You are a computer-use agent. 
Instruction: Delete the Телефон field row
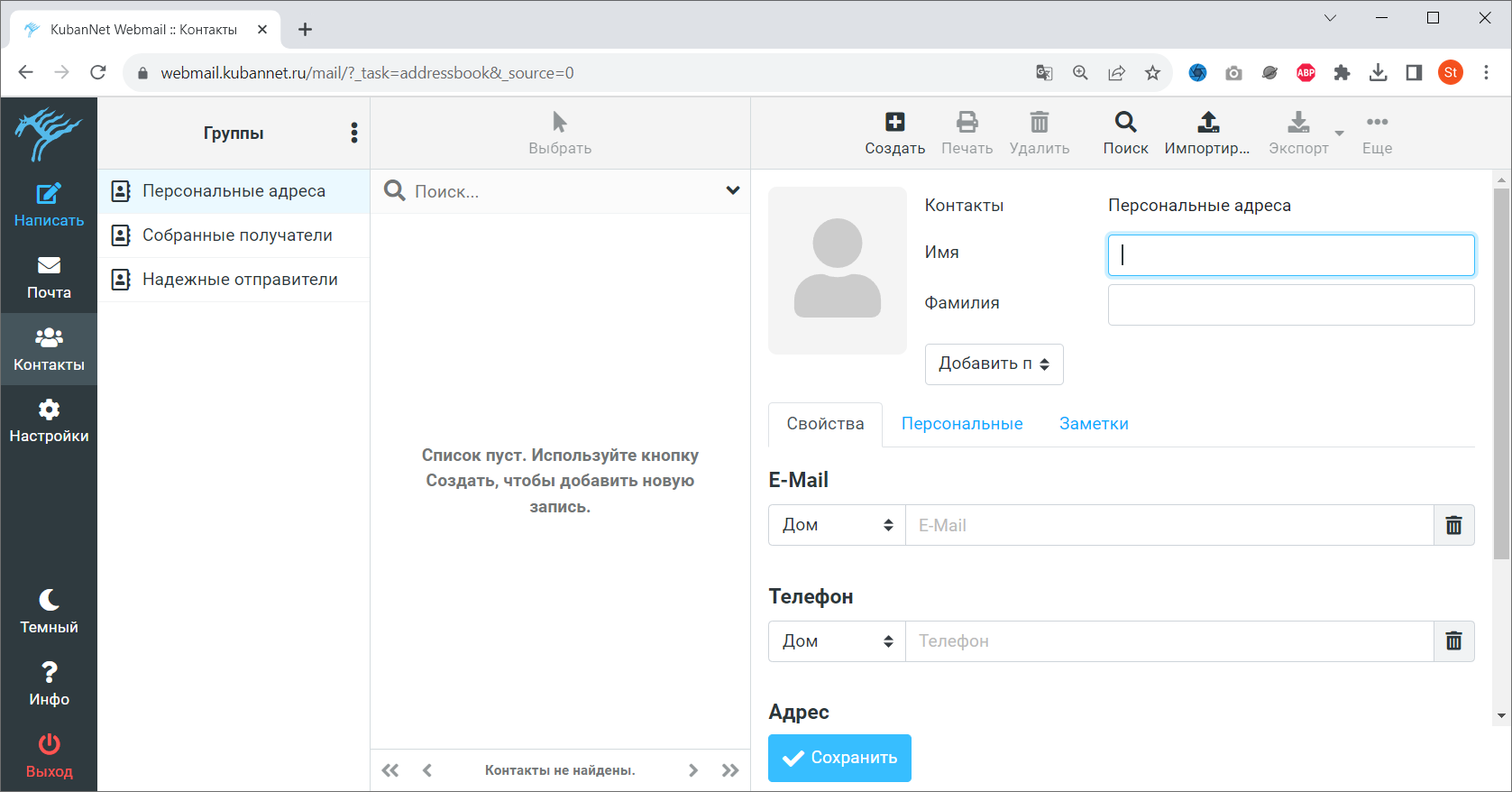click(1454, 641)
